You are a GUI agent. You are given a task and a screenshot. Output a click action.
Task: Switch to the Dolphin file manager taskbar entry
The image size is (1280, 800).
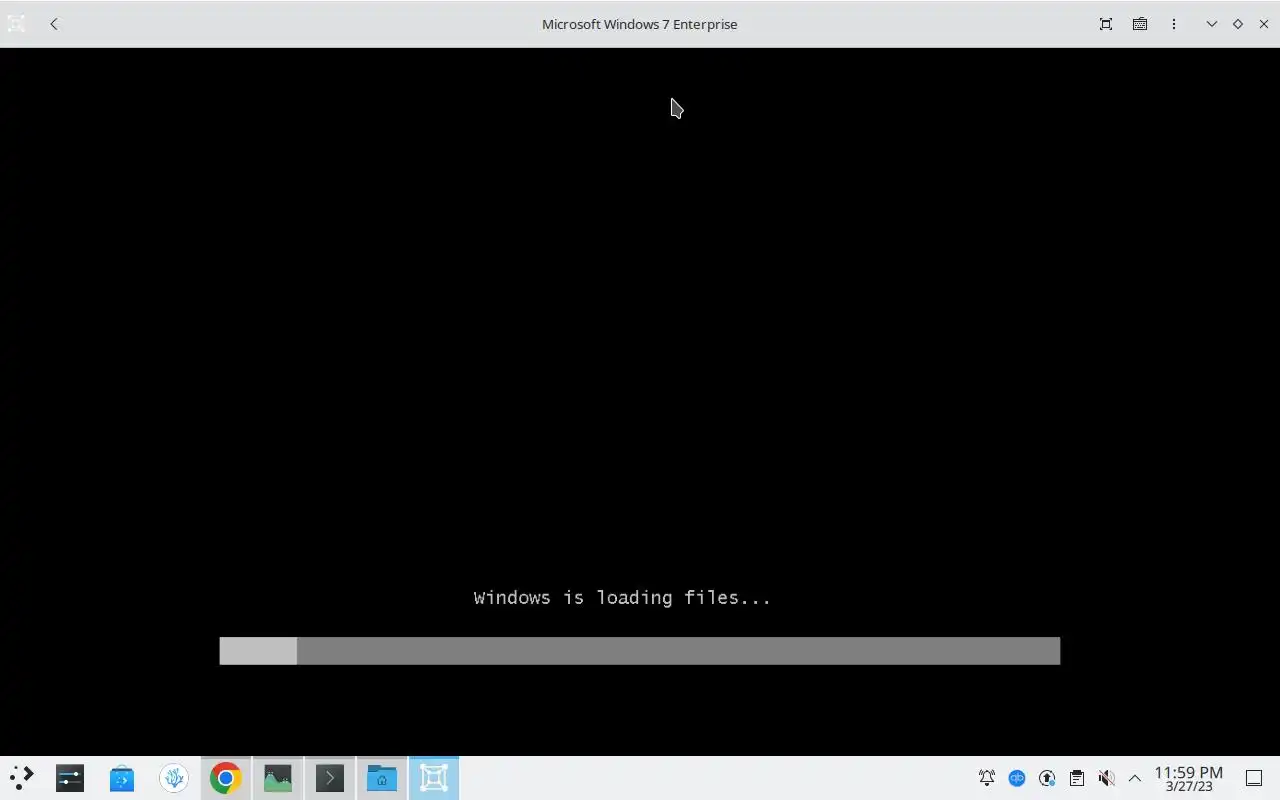(382, 778)
